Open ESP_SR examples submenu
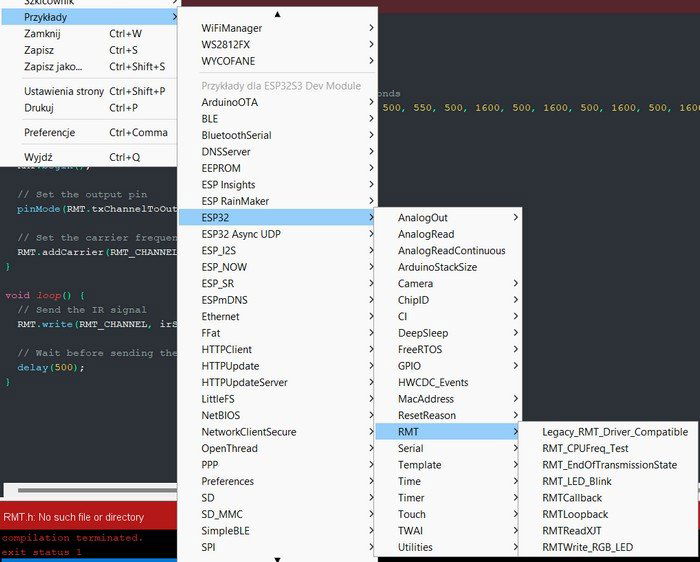The image size is (700, 562). pyautogui.click(x=277, y=284)
